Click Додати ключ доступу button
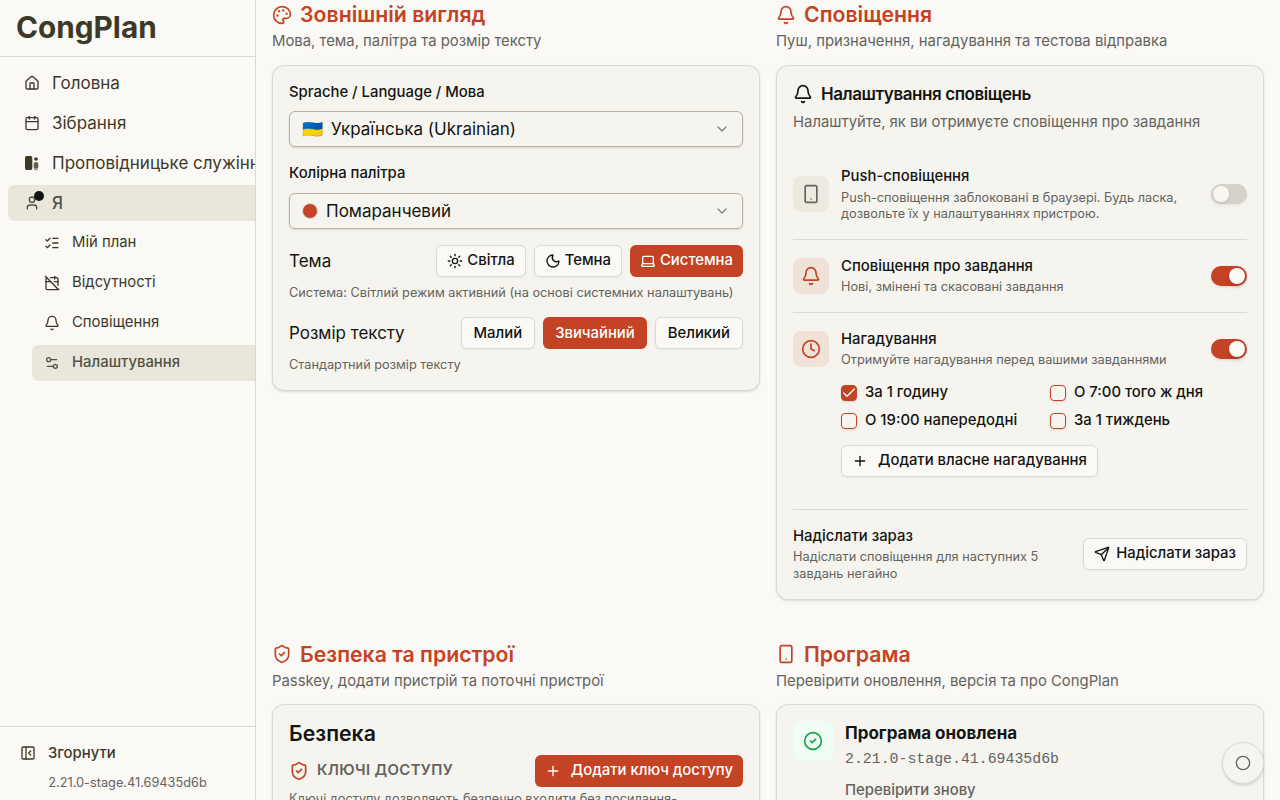This screenshot has height=800, width=1280. (x=639, y=771)
